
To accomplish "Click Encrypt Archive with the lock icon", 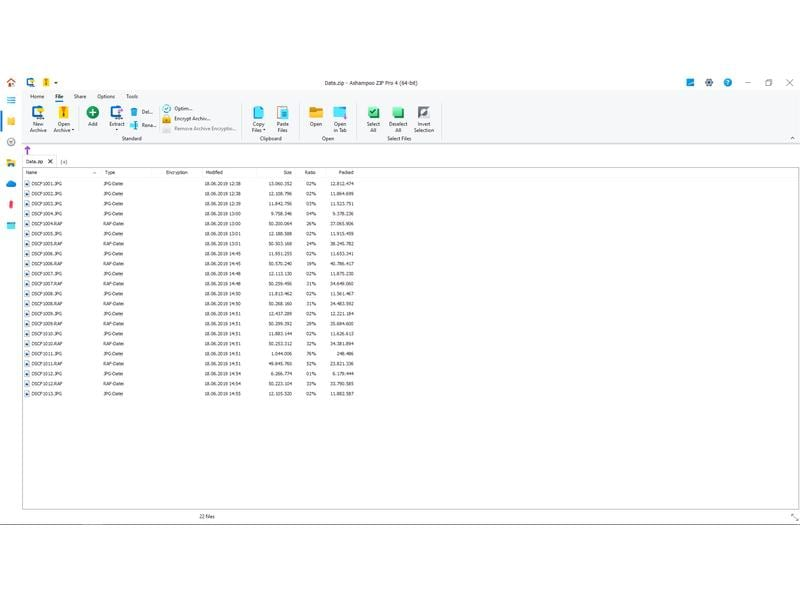I will (x=186, y=118).
